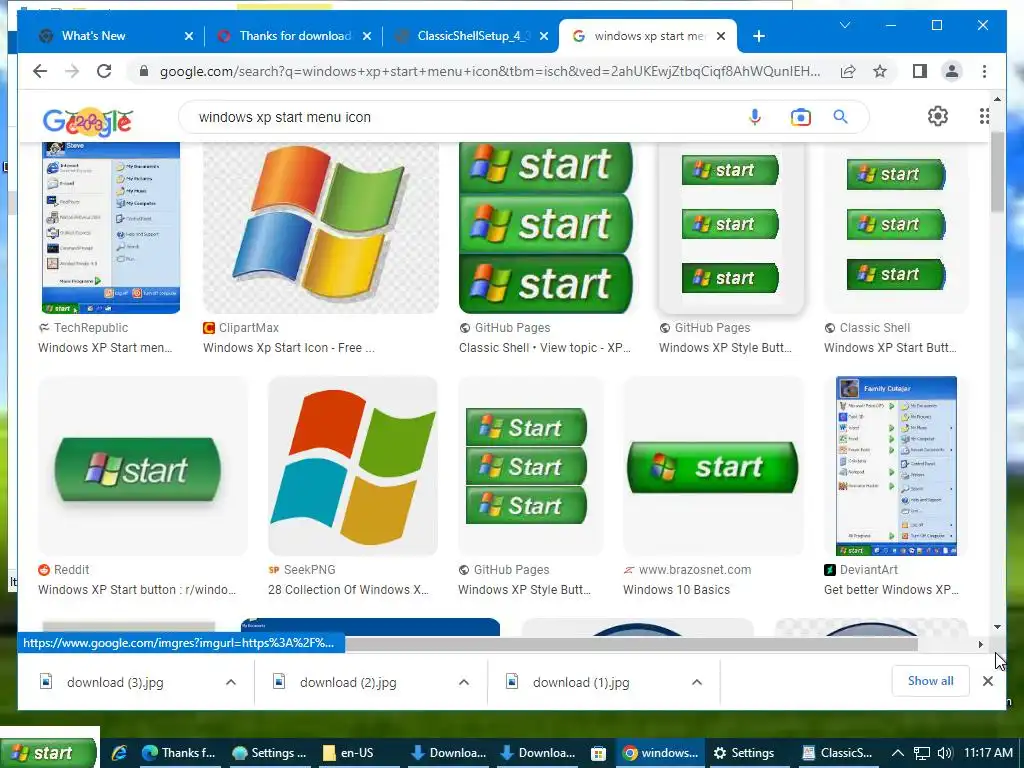Image resolution: width=1024 pixels, height=768 pixels.
Task: Expand options for download (1).jpg
Action: pos(697,682)
